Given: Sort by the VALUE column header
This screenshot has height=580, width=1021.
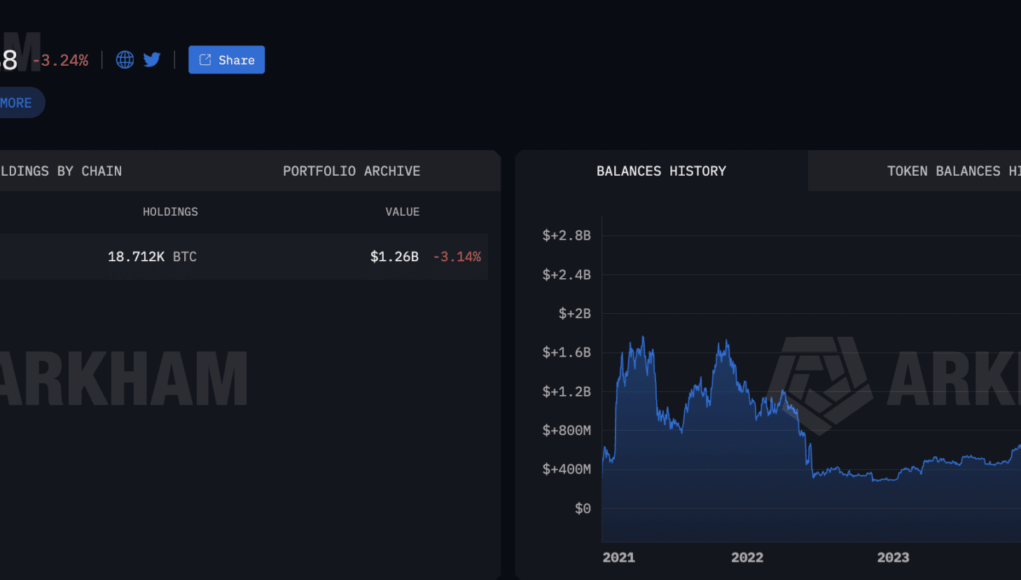Looking at the screenshot, I should [x=402, y=212].
